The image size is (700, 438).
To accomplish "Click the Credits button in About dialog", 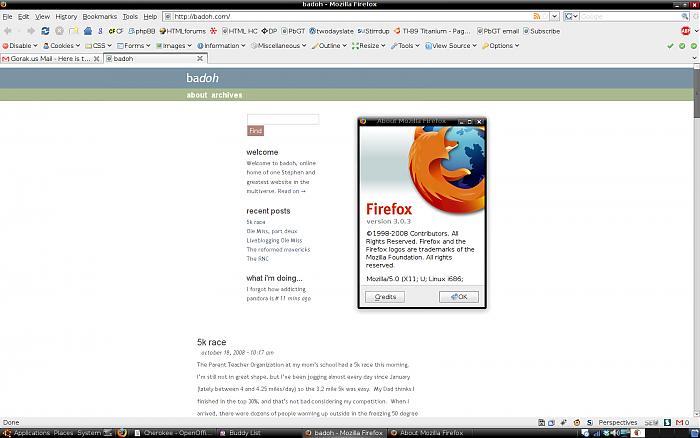I will (385, 297).
